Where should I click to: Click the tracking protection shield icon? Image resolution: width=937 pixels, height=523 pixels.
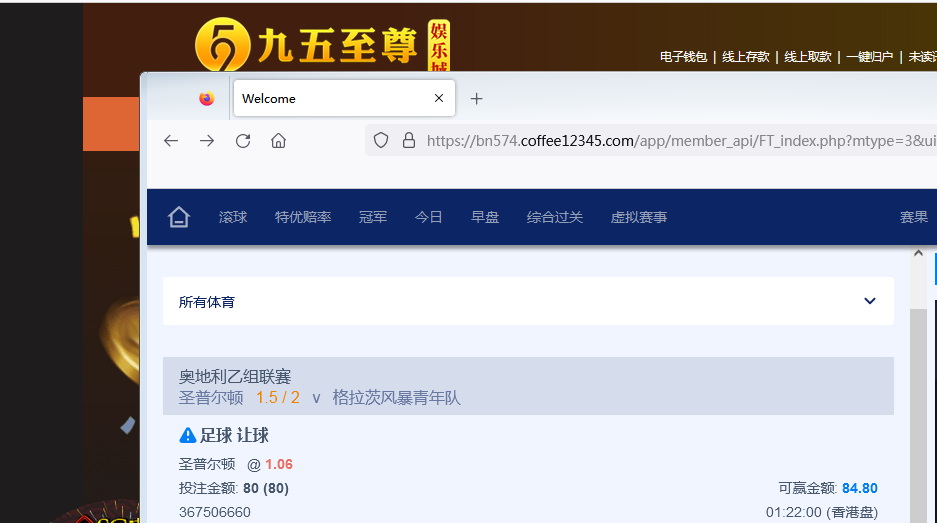pos(381,140)
